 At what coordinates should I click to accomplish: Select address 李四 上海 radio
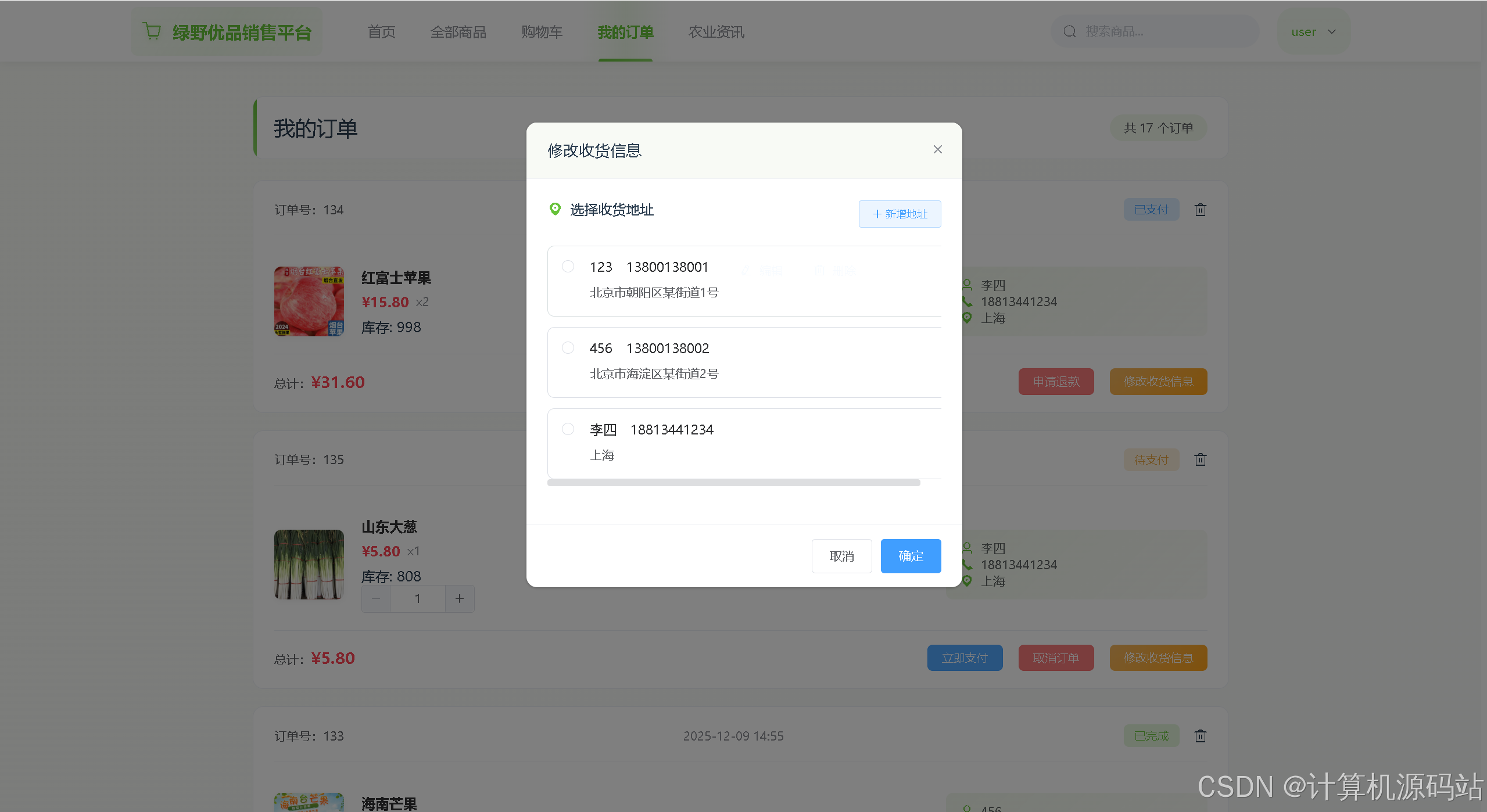[x=568, y=429]
